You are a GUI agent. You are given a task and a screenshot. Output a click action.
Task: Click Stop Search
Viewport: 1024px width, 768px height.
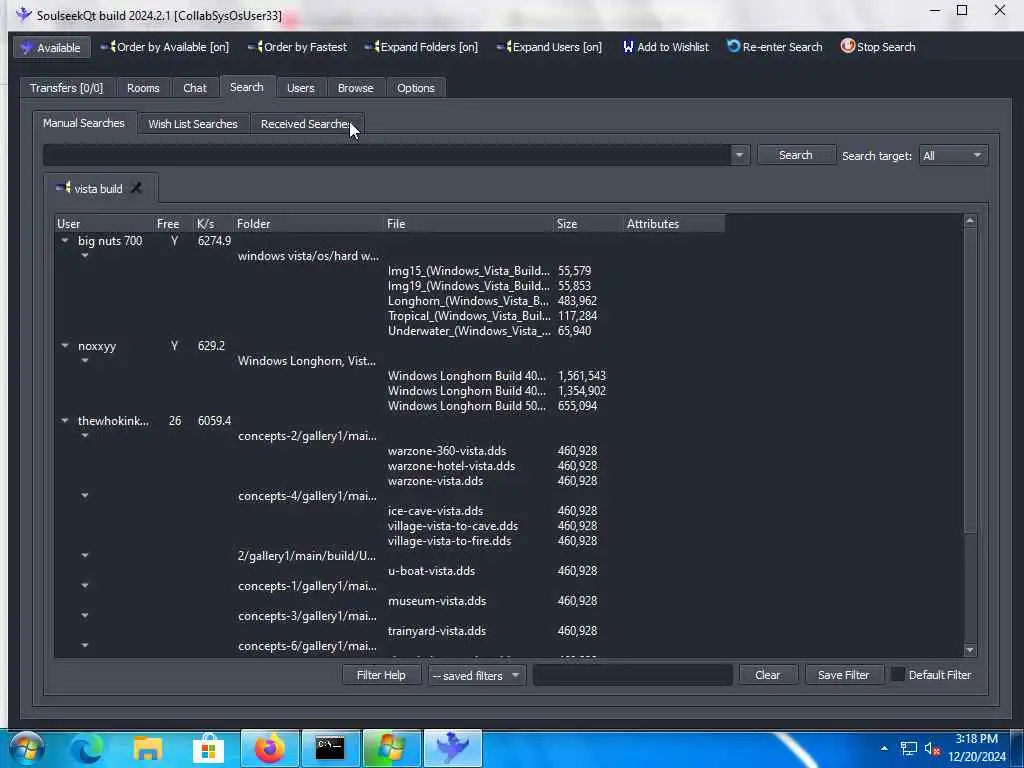click(878, 47)
